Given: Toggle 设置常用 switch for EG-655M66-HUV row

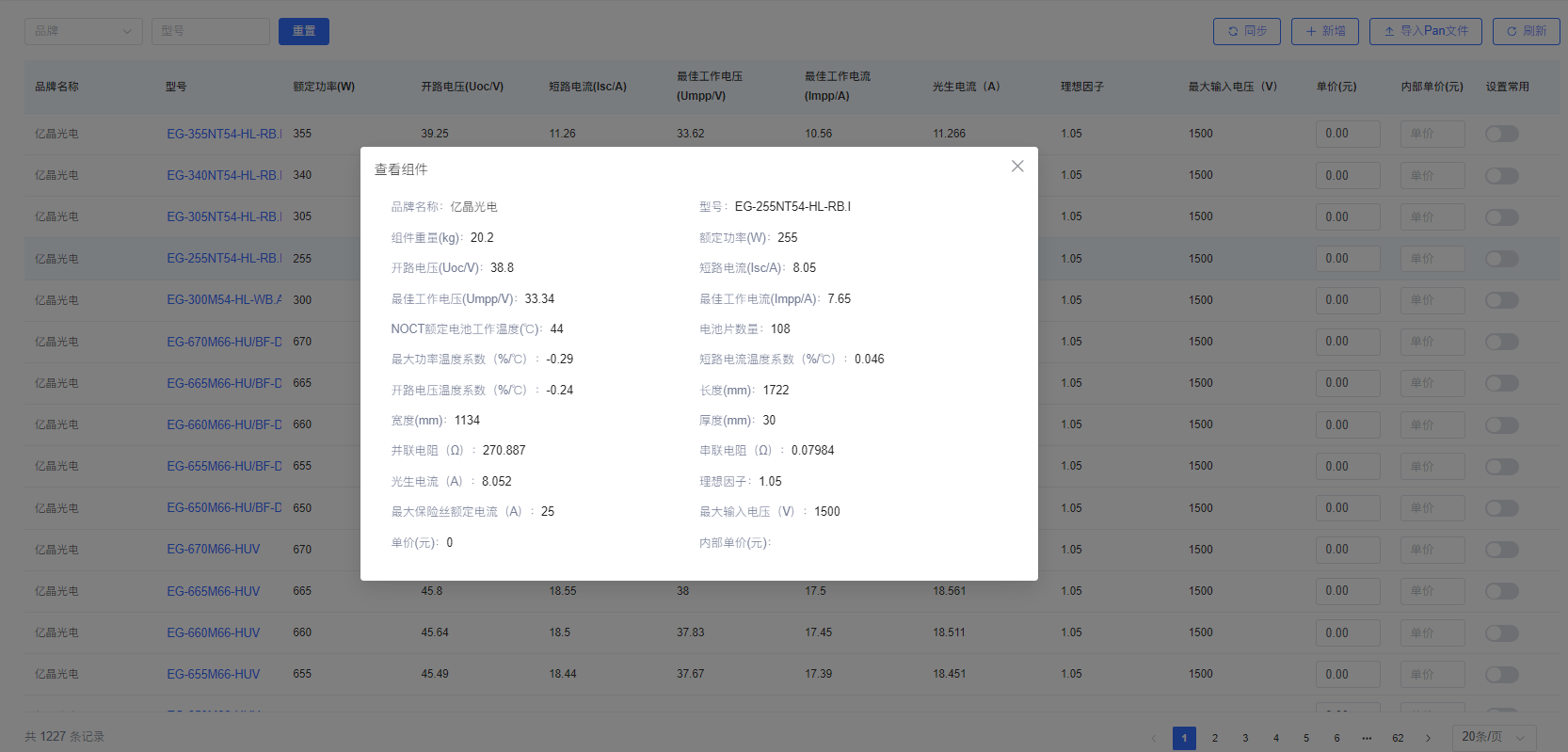Looking at the screenshot, I should [x=1502, y=674].
